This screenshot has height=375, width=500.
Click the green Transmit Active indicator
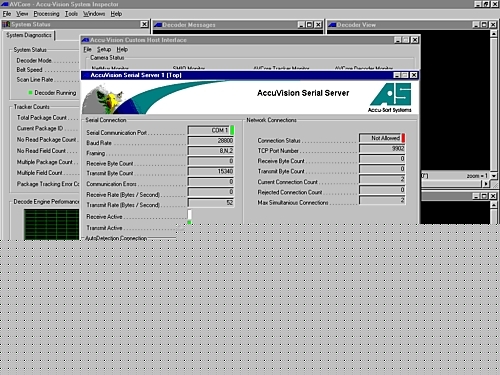point(189,222)
